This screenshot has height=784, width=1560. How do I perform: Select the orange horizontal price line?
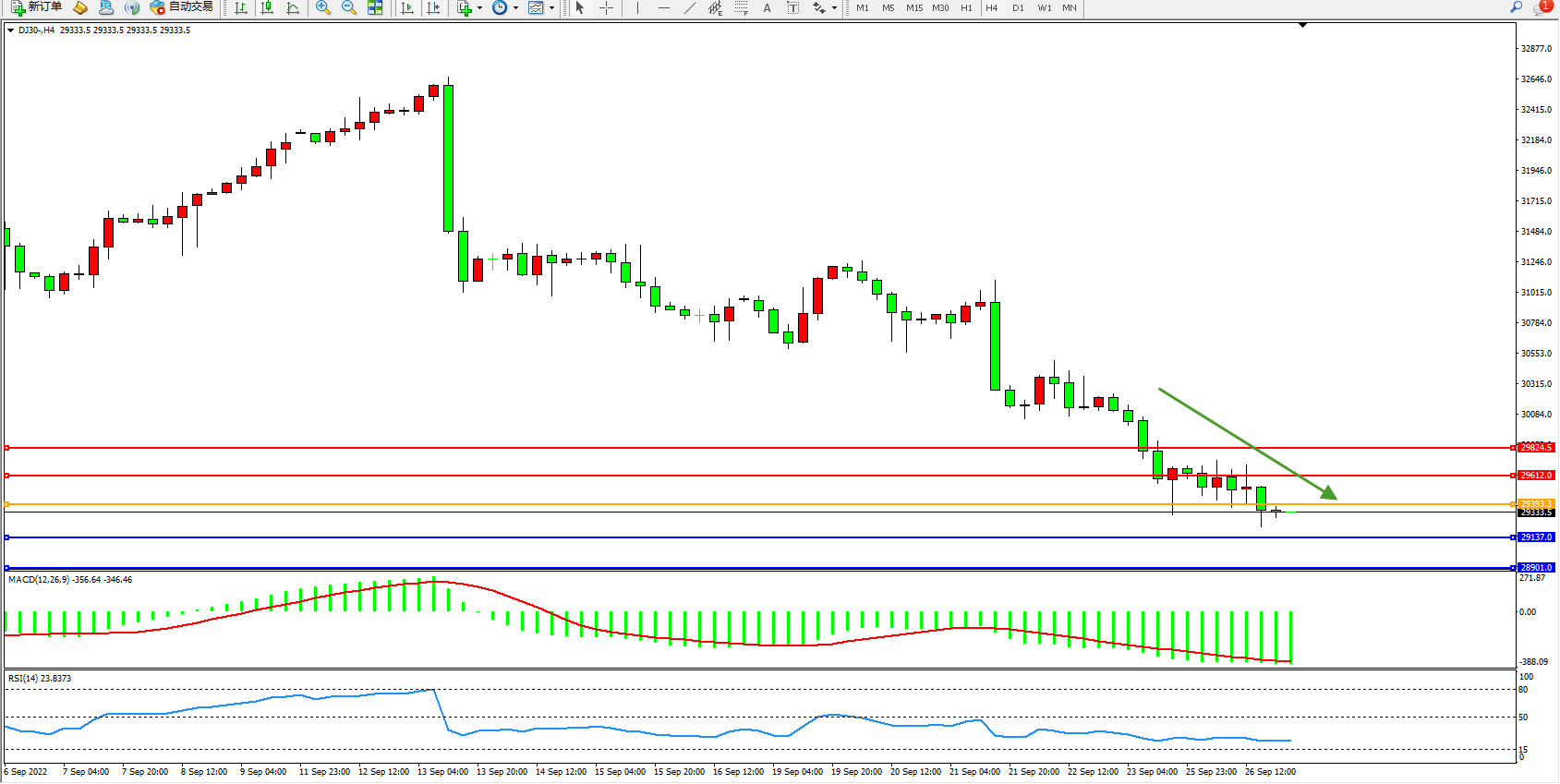click(x=739, y=504)
